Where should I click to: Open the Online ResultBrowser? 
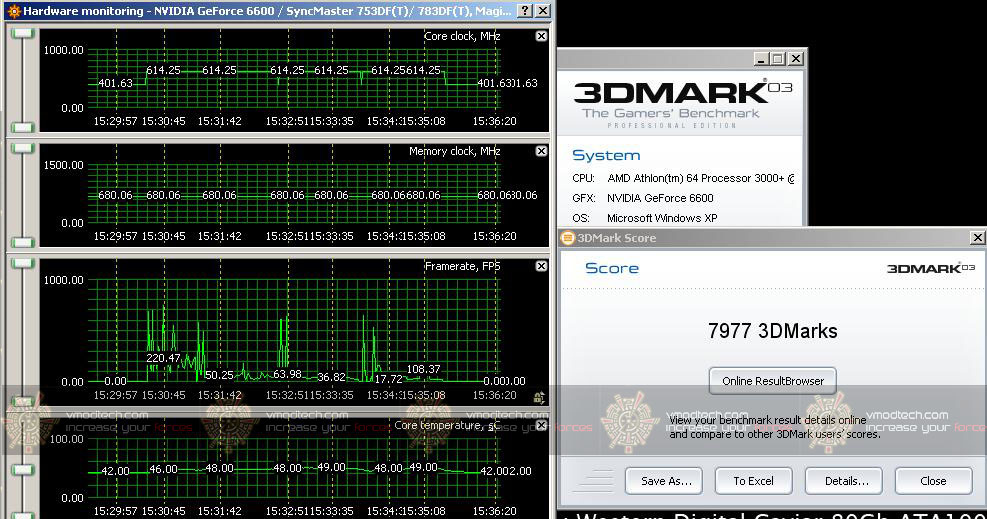[772, 381]
